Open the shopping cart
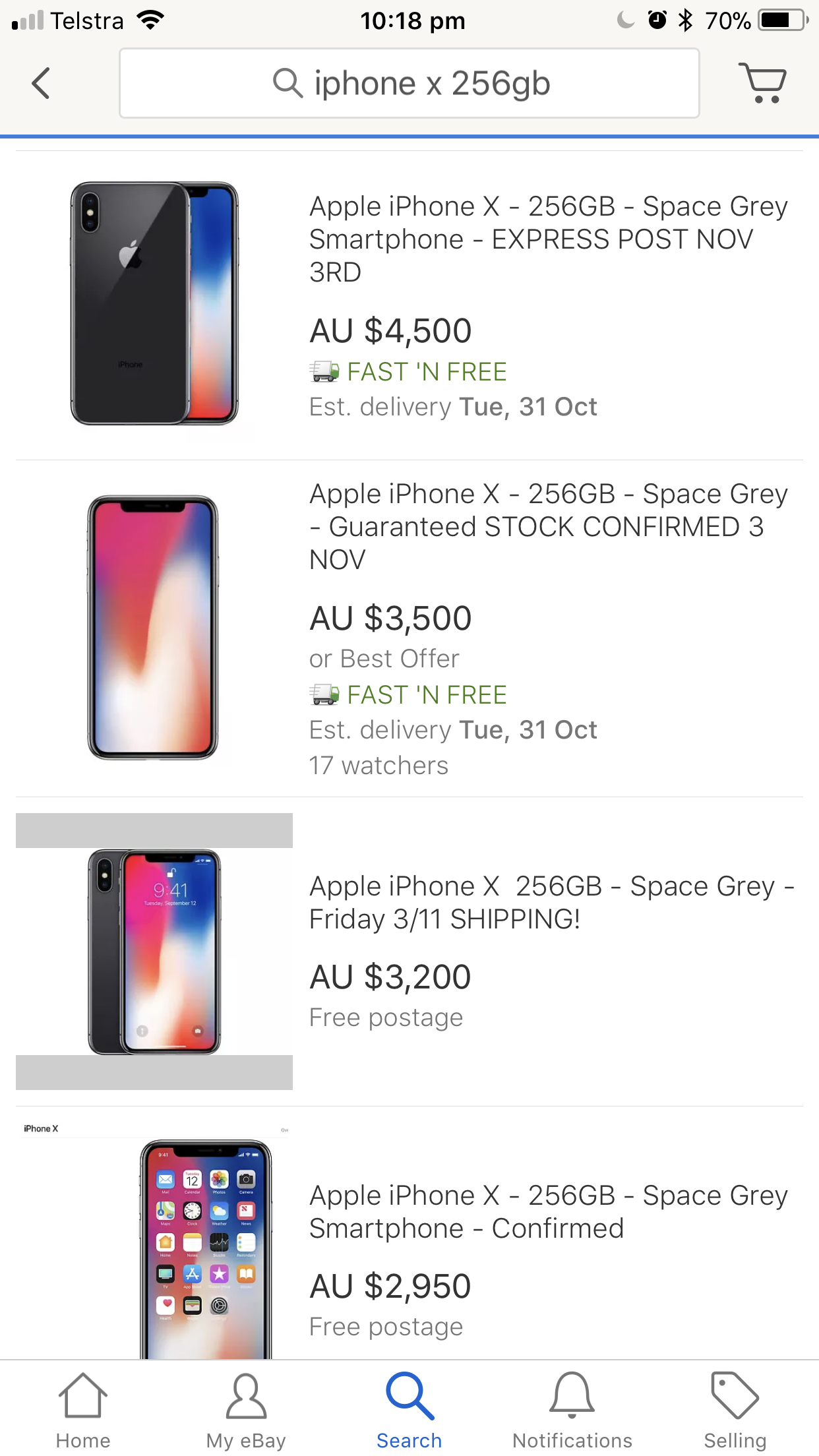 pos(762,83)
